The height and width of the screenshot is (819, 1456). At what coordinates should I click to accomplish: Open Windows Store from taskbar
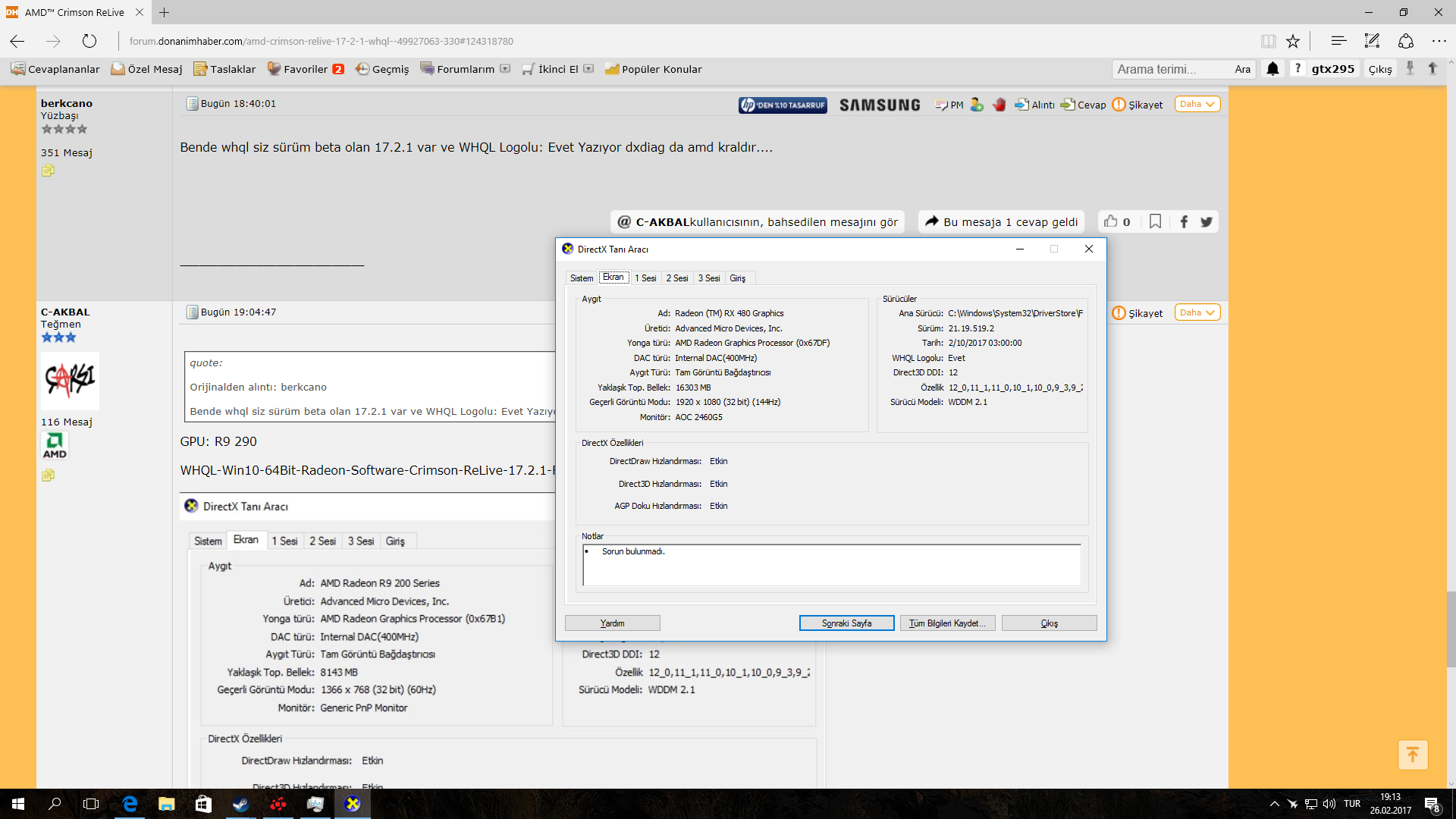point(203,804)
